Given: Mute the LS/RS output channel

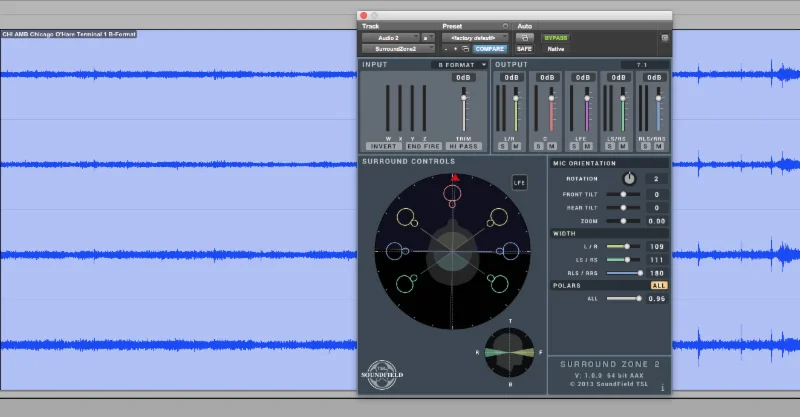Looking at the screenshot, I should (x=623, y=146).
